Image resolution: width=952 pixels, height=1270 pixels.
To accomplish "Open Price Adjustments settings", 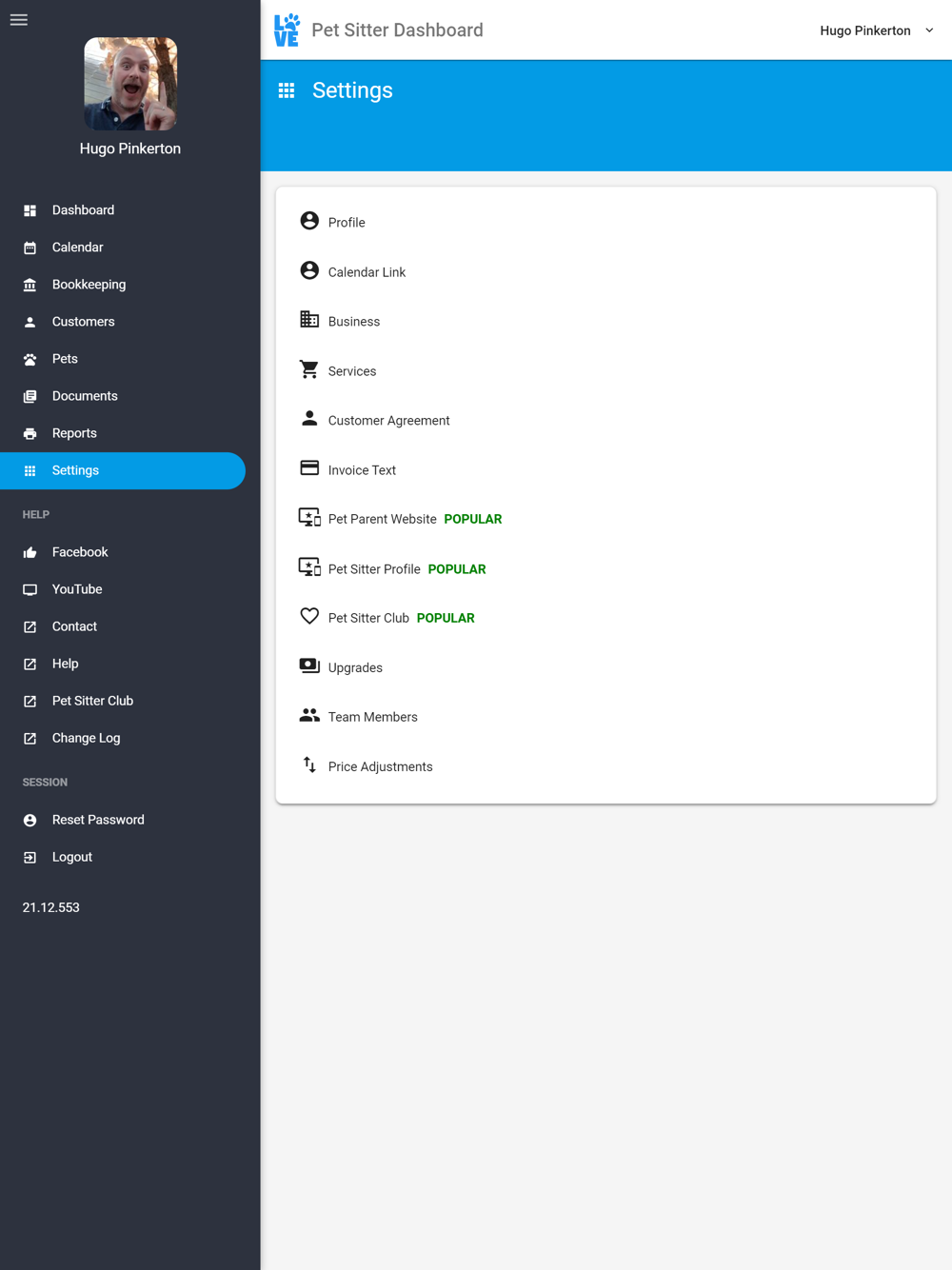I will click(380, 767).
